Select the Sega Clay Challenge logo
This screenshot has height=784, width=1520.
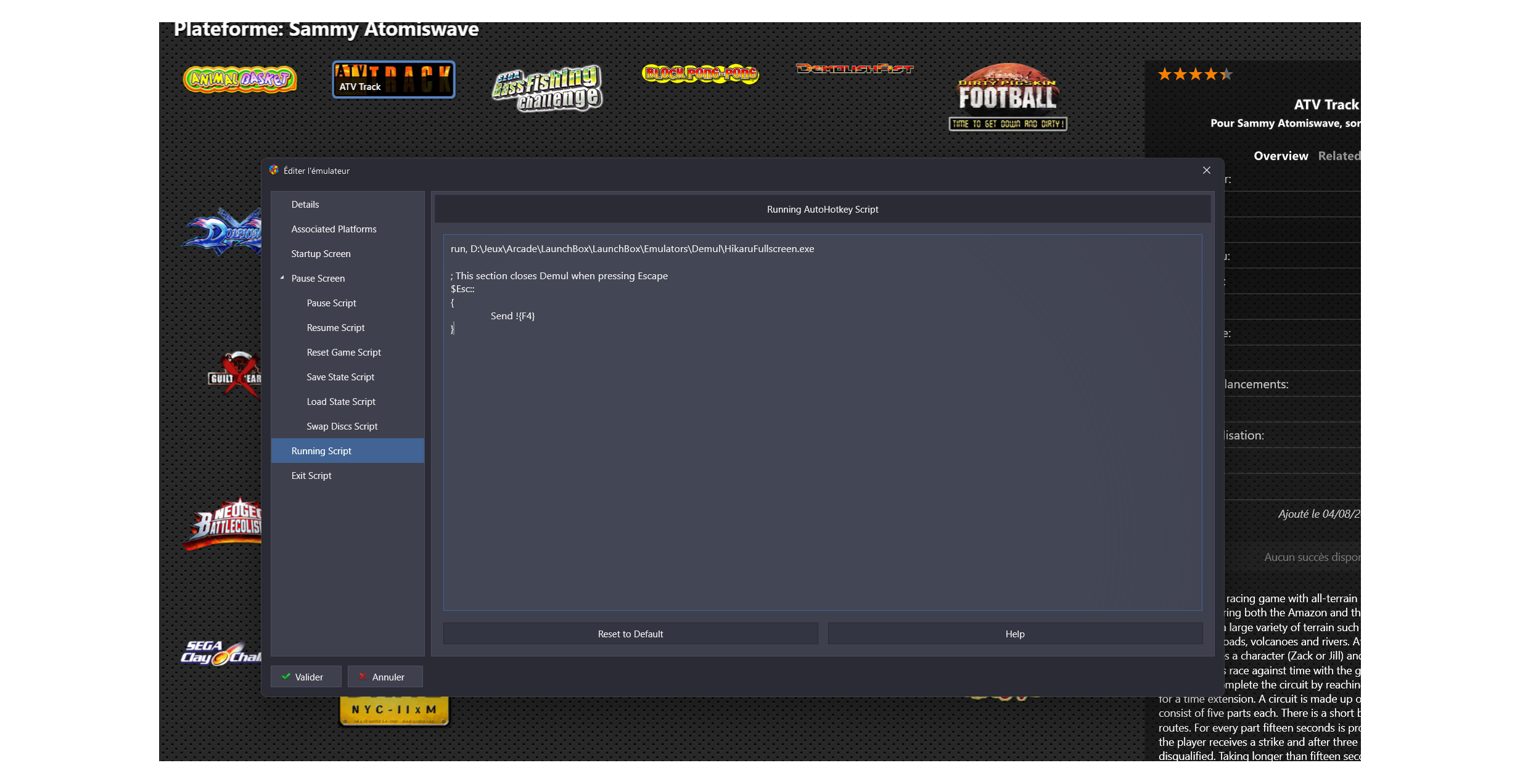pyautogui.click(x=221, y=653)
